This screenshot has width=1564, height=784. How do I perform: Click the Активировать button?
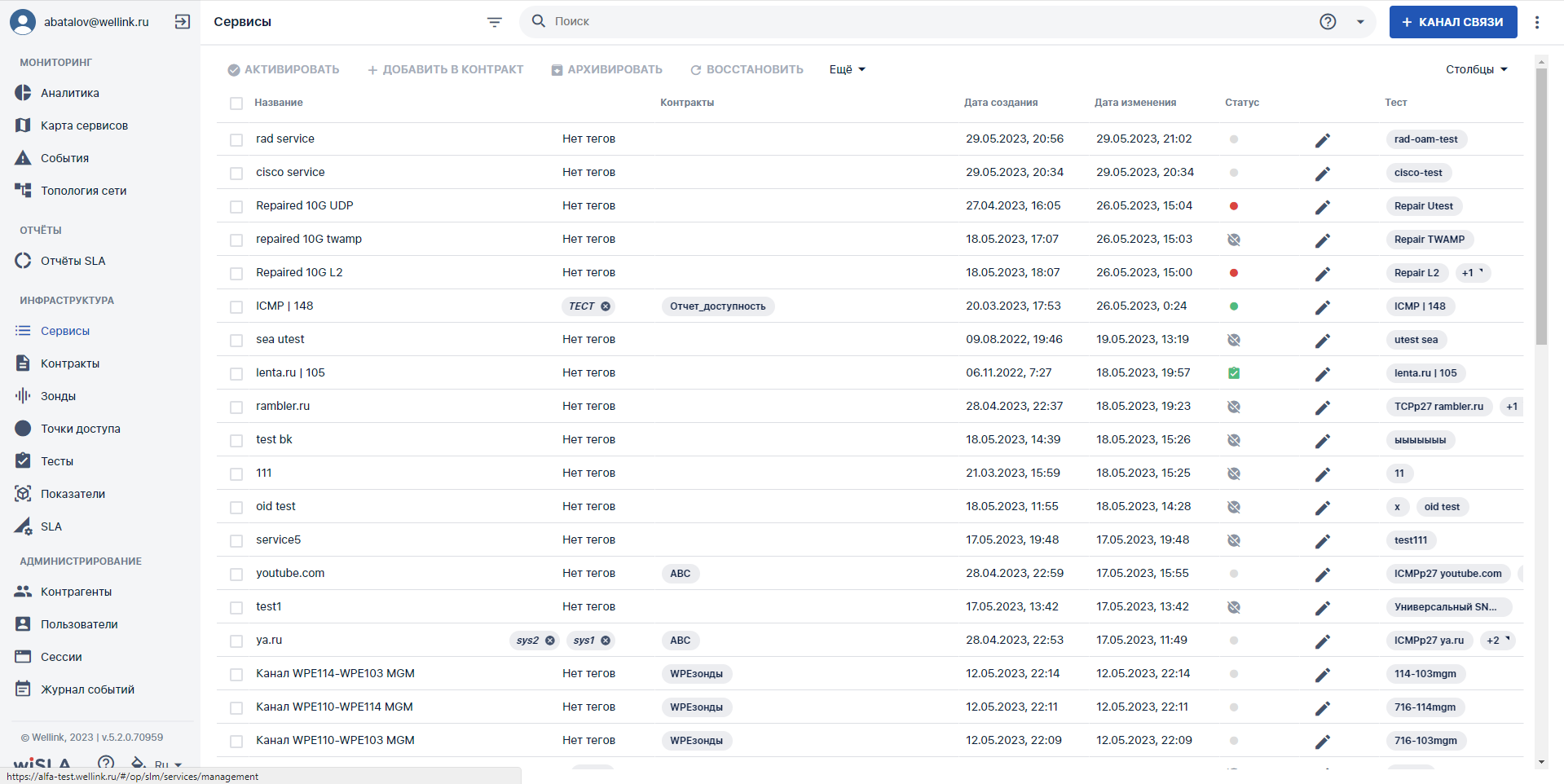tap(284, 69)
